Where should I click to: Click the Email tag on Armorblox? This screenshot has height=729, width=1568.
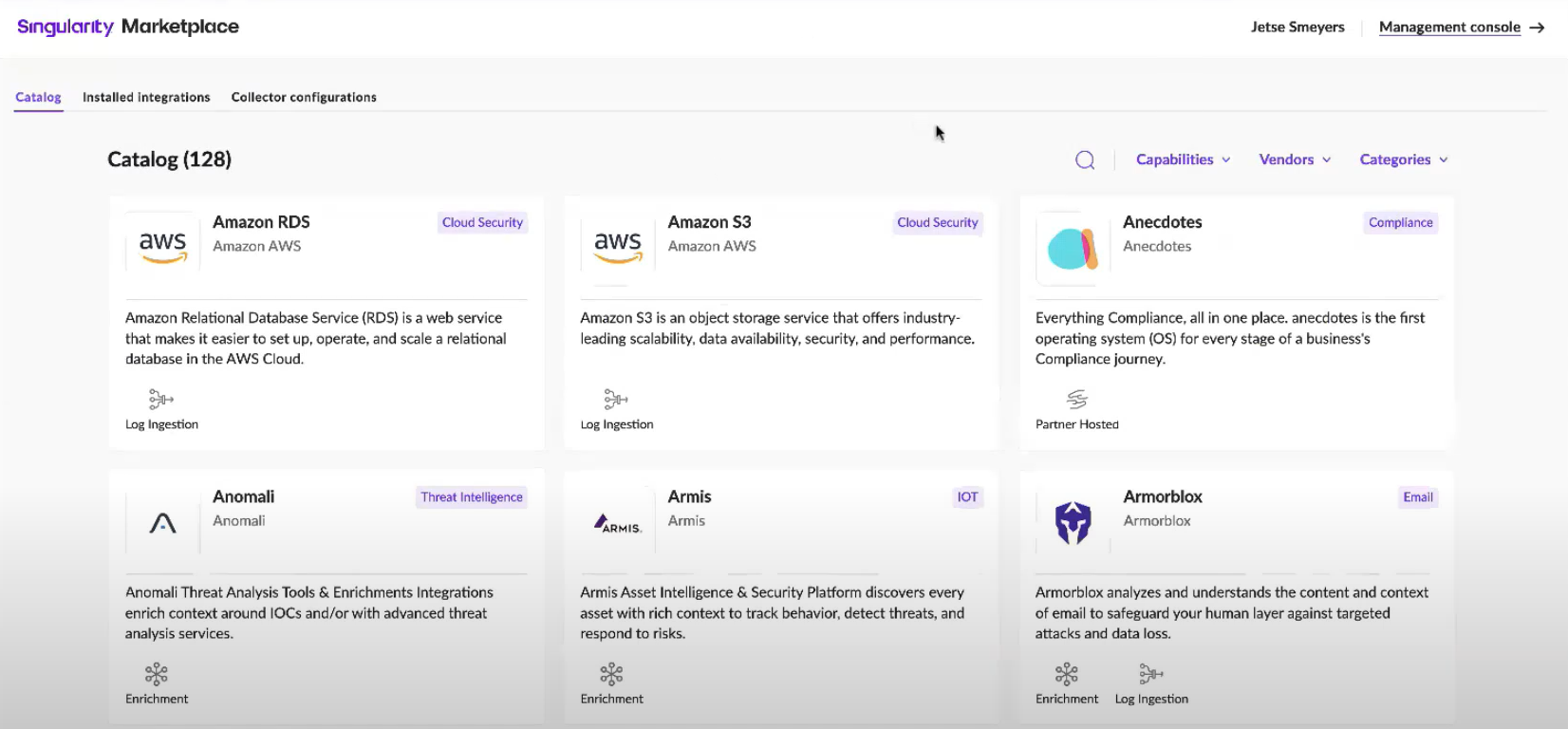[x=1418, y=497]
